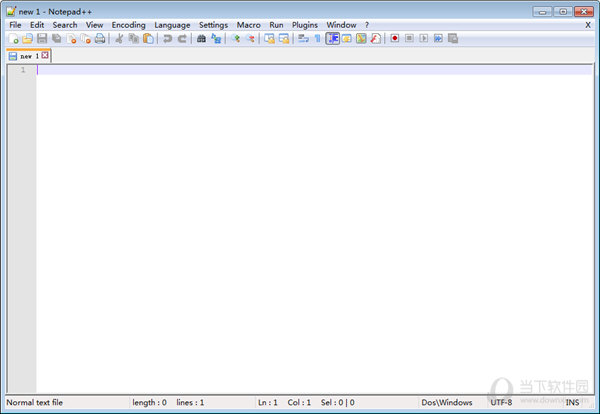Click the New file toolbar icon
Image resolution: width=600 pixels, height=414 pixels.
click(14, 39)
